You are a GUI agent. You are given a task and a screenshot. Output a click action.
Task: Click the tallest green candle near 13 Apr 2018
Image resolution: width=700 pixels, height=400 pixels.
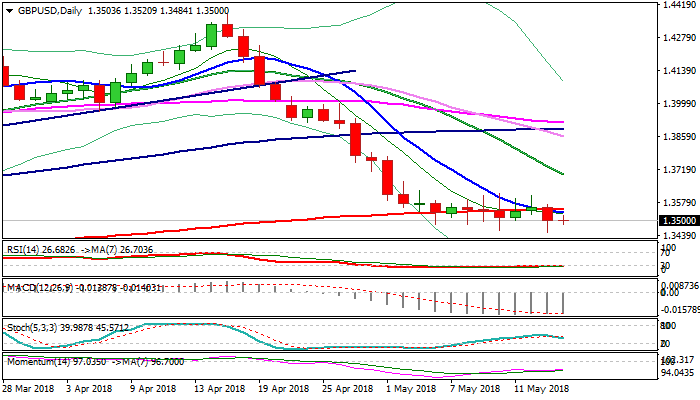tap(212, 35)
